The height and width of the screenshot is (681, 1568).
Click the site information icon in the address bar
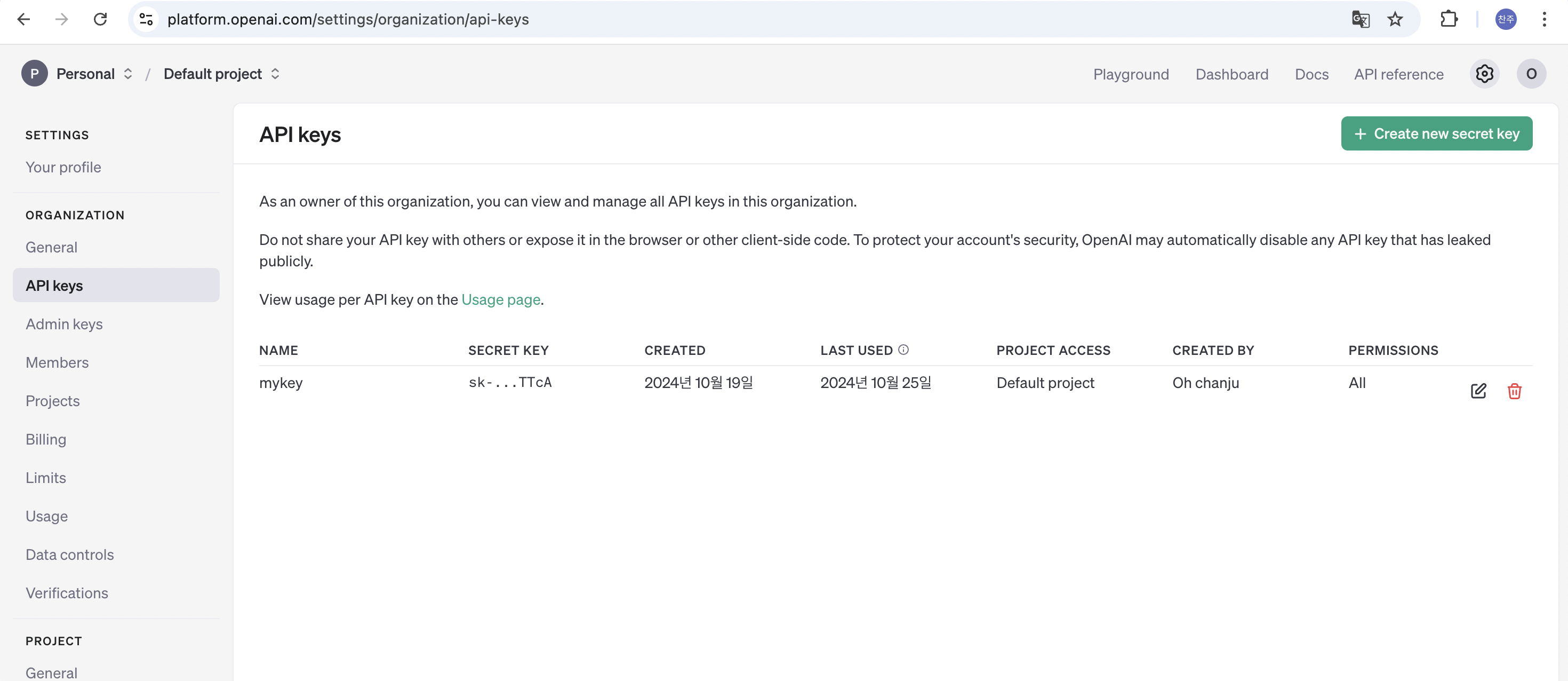coord(146,20)
